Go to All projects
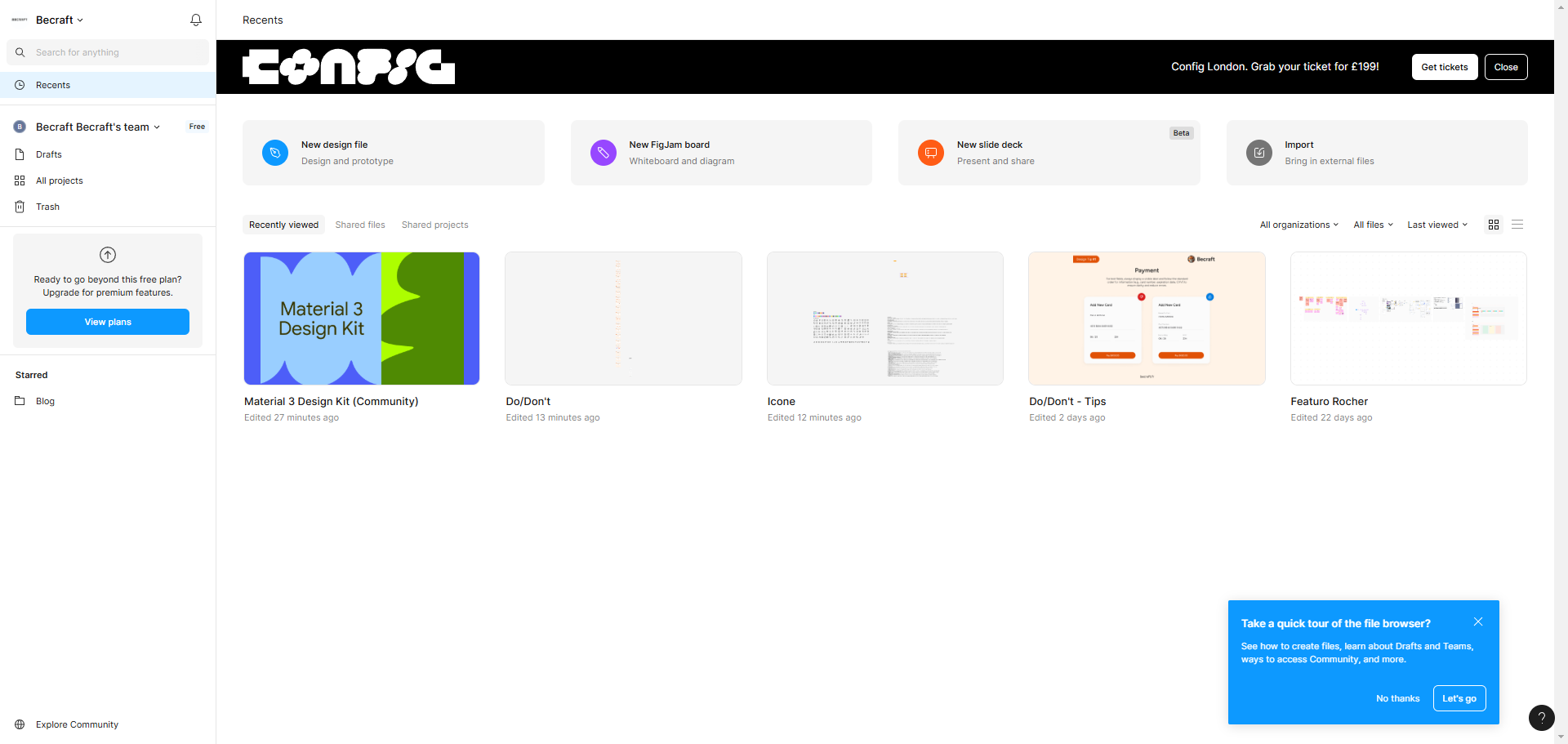This screenshot has width=1568, height=744. pyautogui.click(x=108, y=180)
